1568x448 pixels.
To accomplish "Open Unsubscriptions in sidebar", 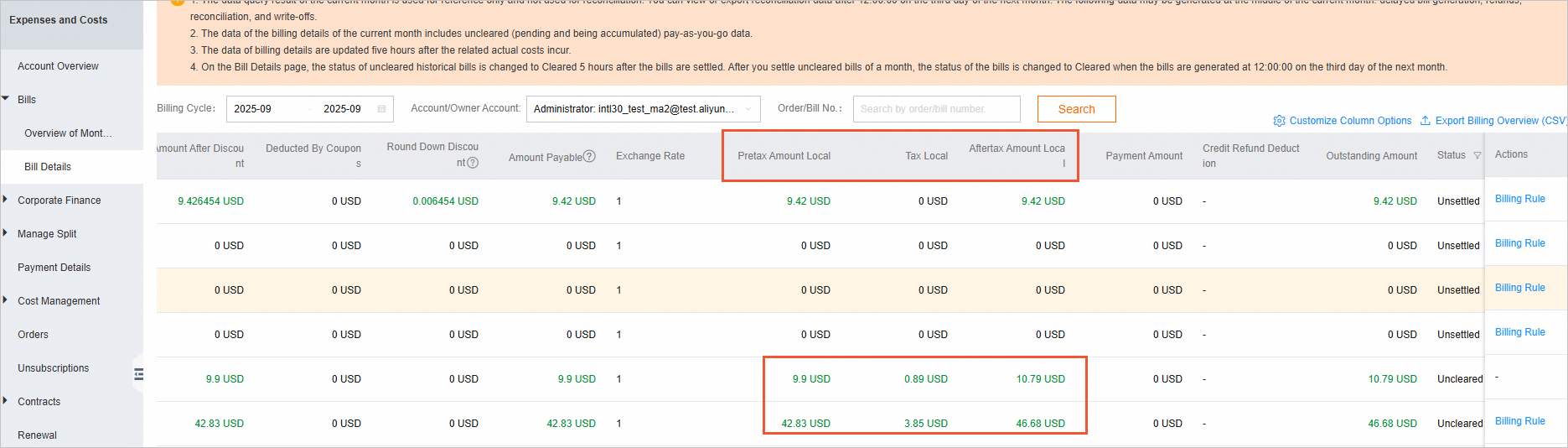I will click(x=53, y=368).
